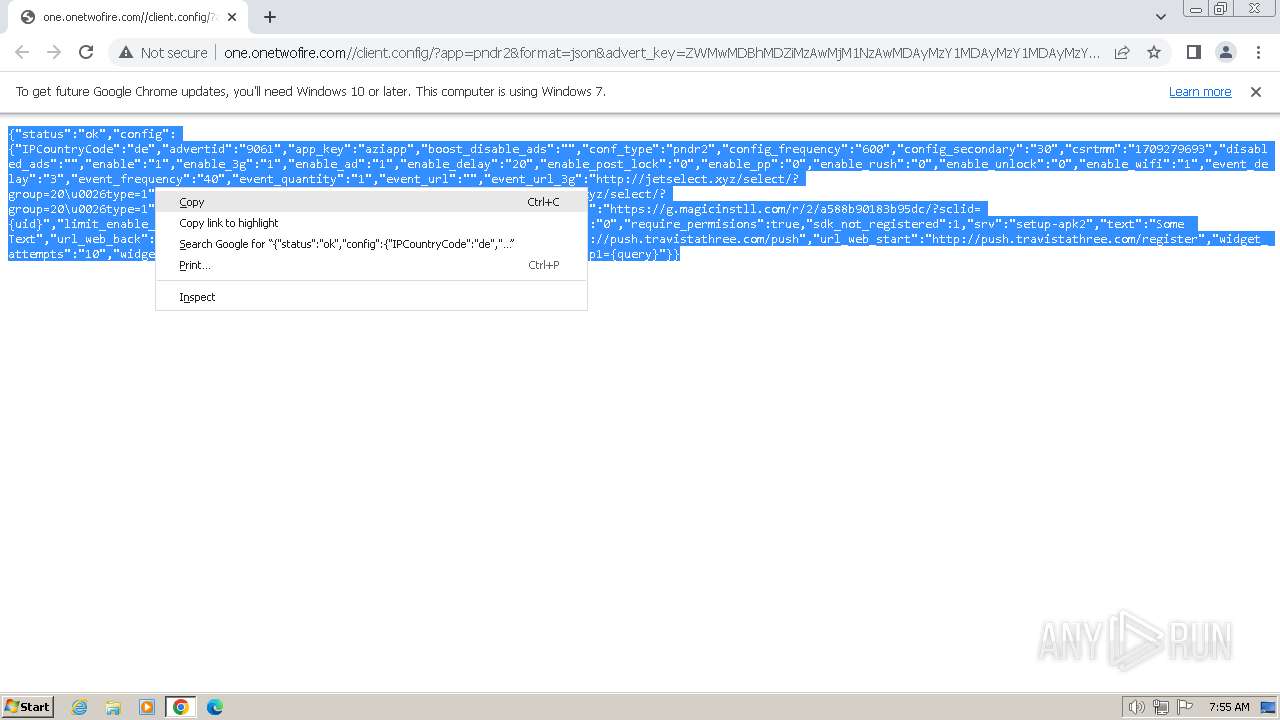Select the Chrome taskbar icon
The width and height of the screenshot is (1280, 720).
(181, 707)
